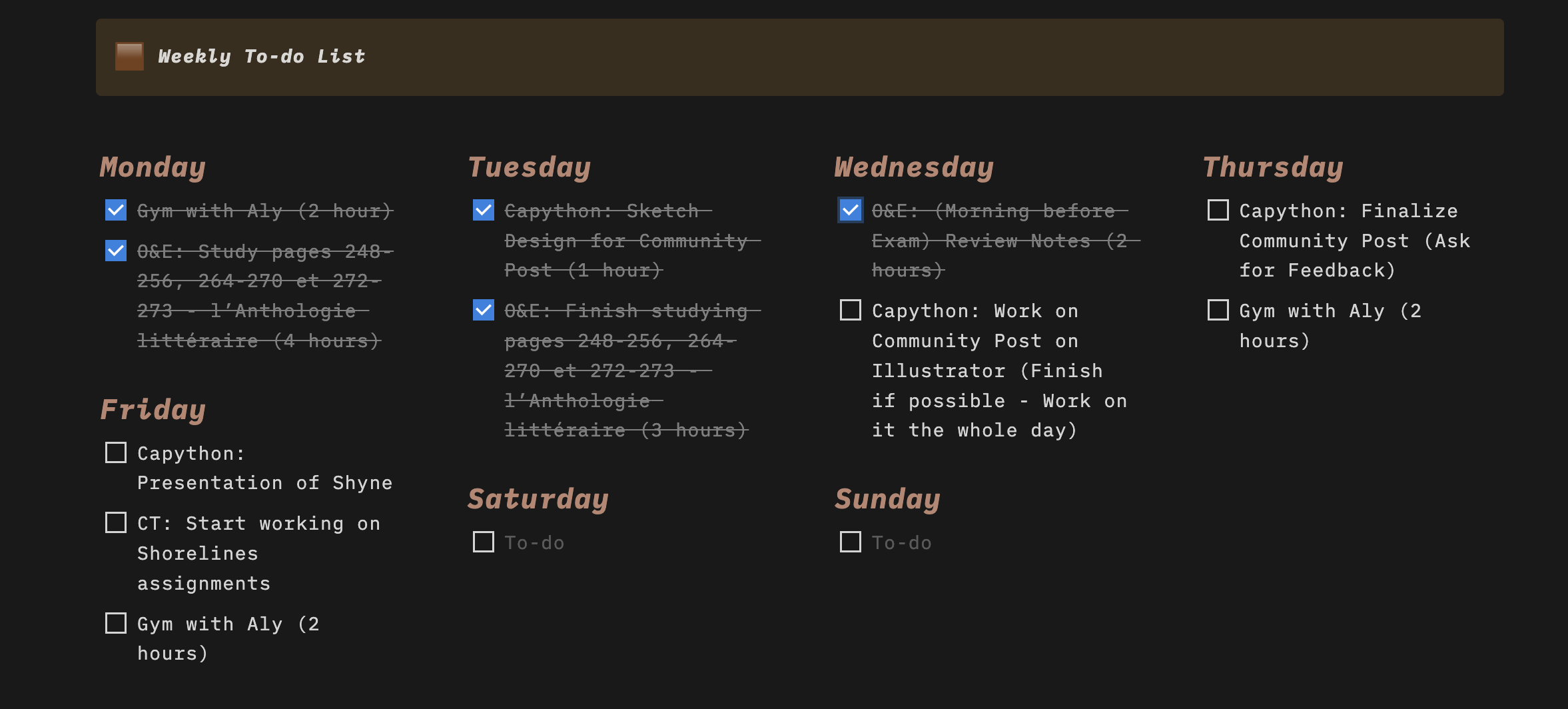Image resolution: width=1568 pixels, height=709 pixels.
Task: Click the brown callout icon beside Weekly To-do List
Action: (129, 57)
